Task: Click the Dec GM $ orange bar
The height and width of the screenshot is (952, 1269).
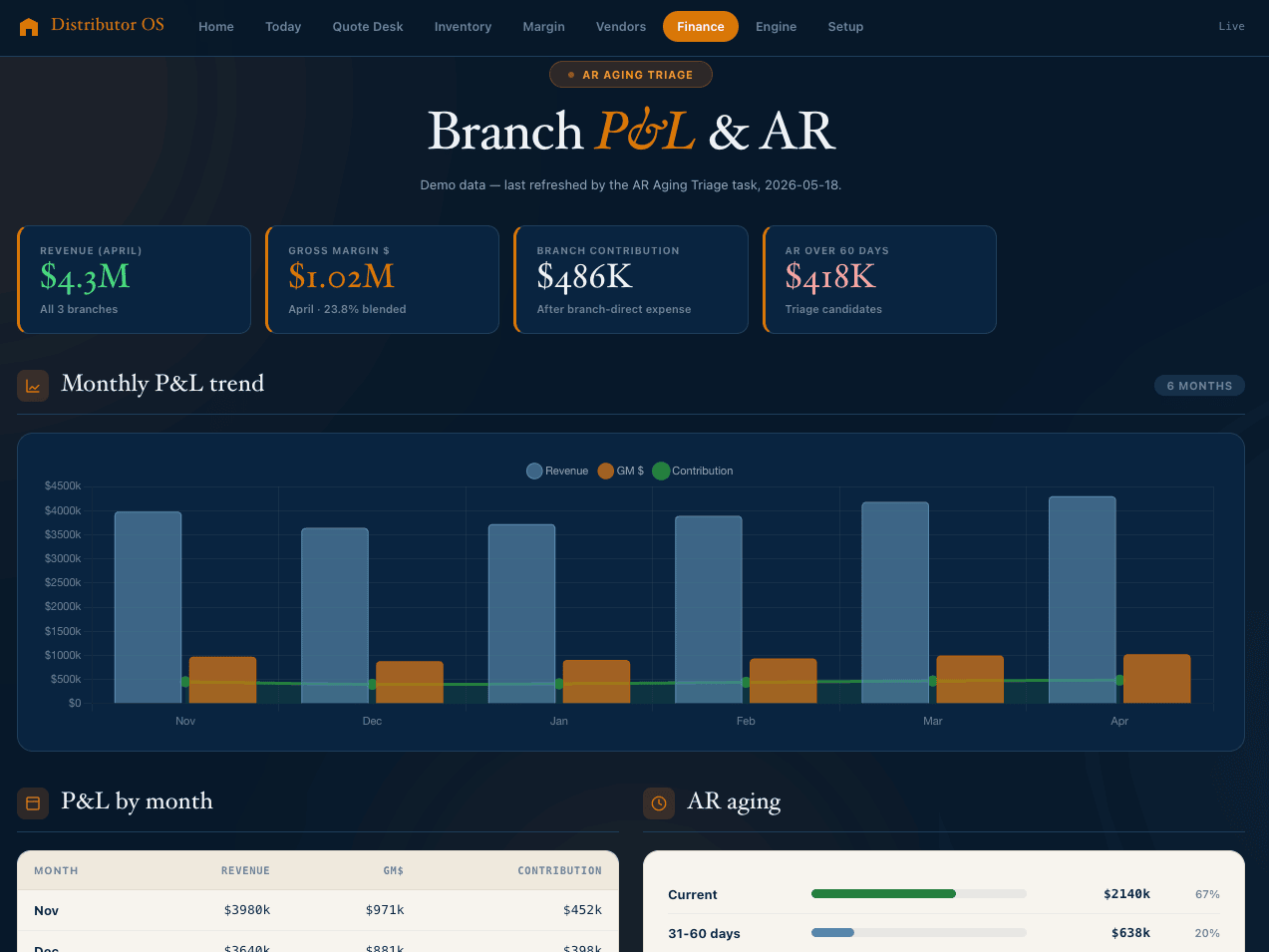Action: coord(410,682)
